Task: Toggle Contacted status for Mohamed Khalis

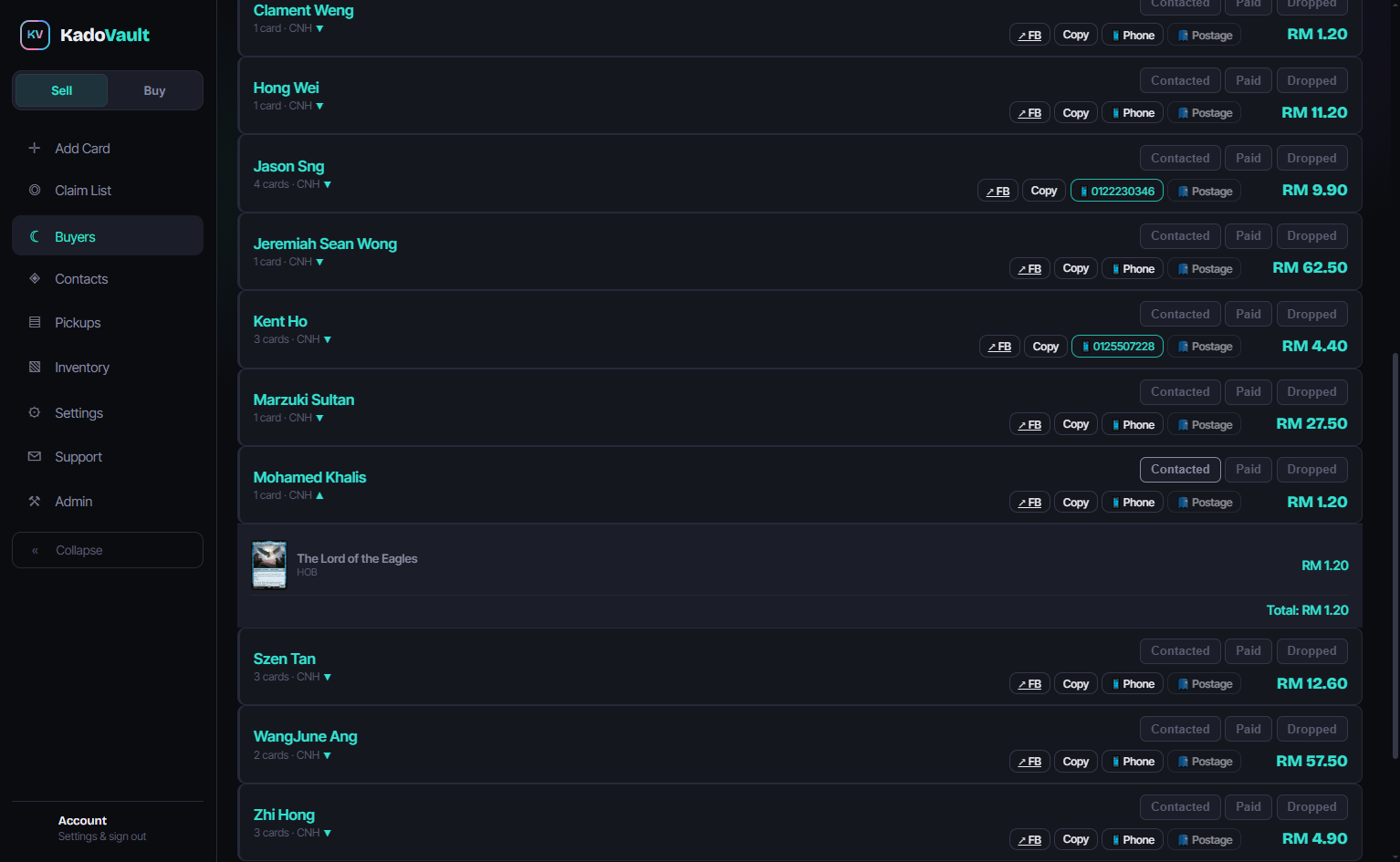Action: [1180, 469]
